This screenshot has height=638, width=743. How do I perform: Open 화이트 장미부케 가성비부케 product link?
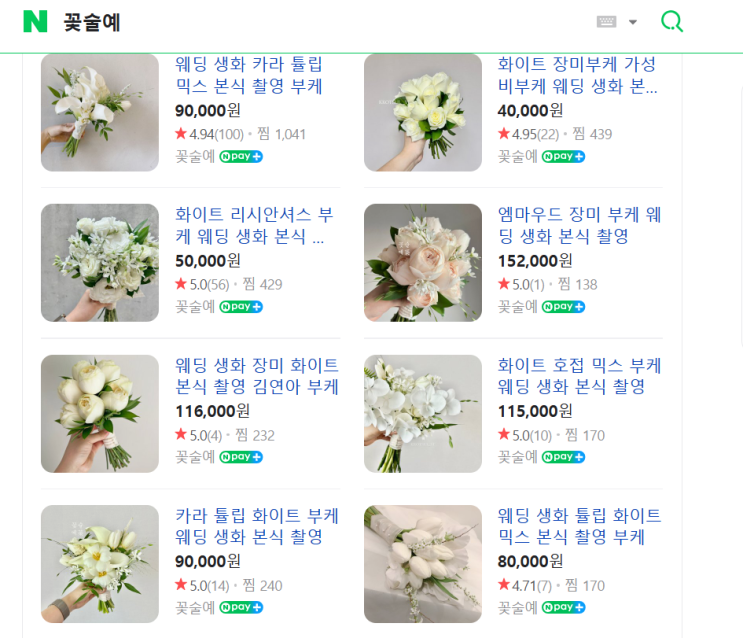pos(577,75)
